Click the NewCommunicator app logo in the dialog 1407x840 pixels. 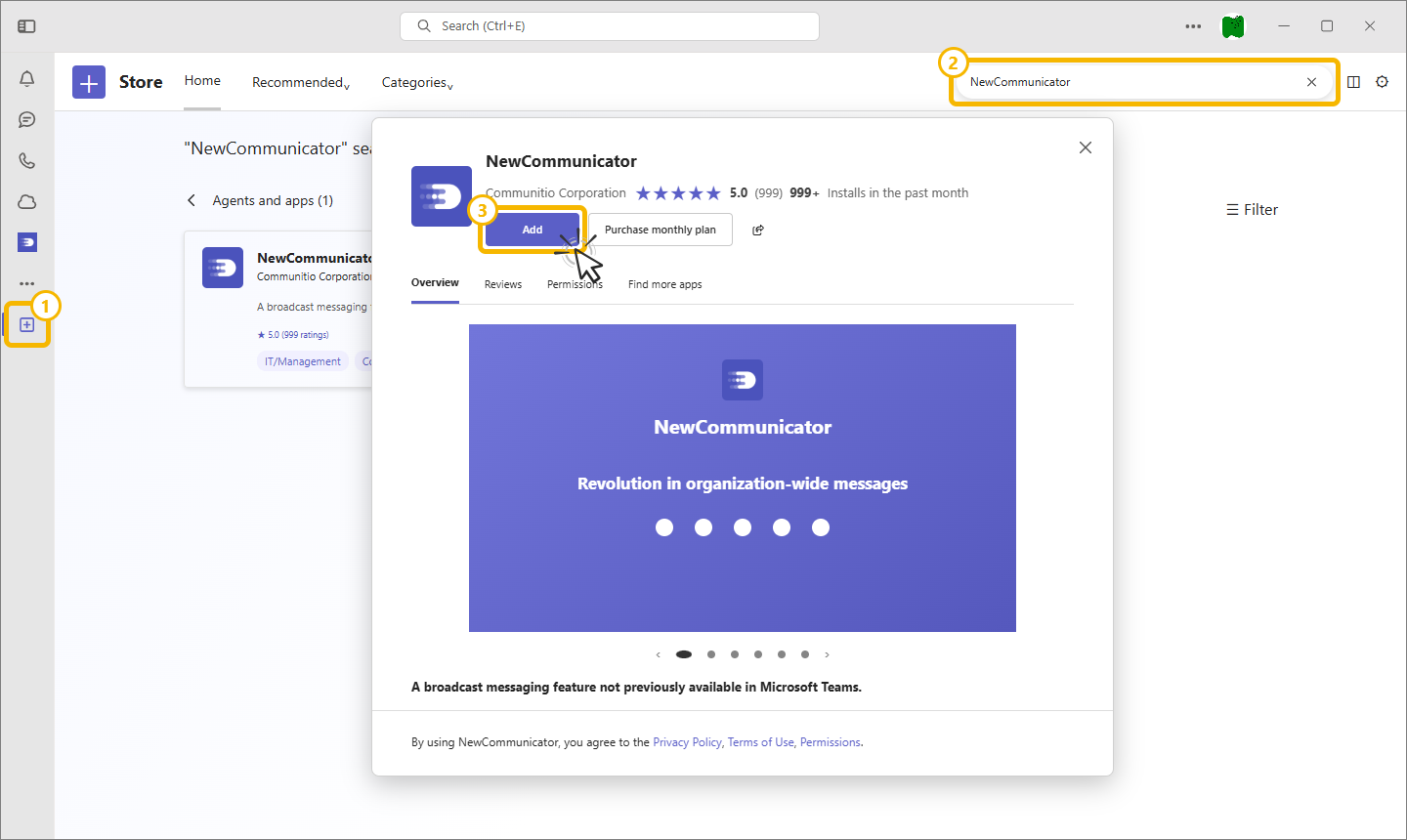click(x=442, y=196)
